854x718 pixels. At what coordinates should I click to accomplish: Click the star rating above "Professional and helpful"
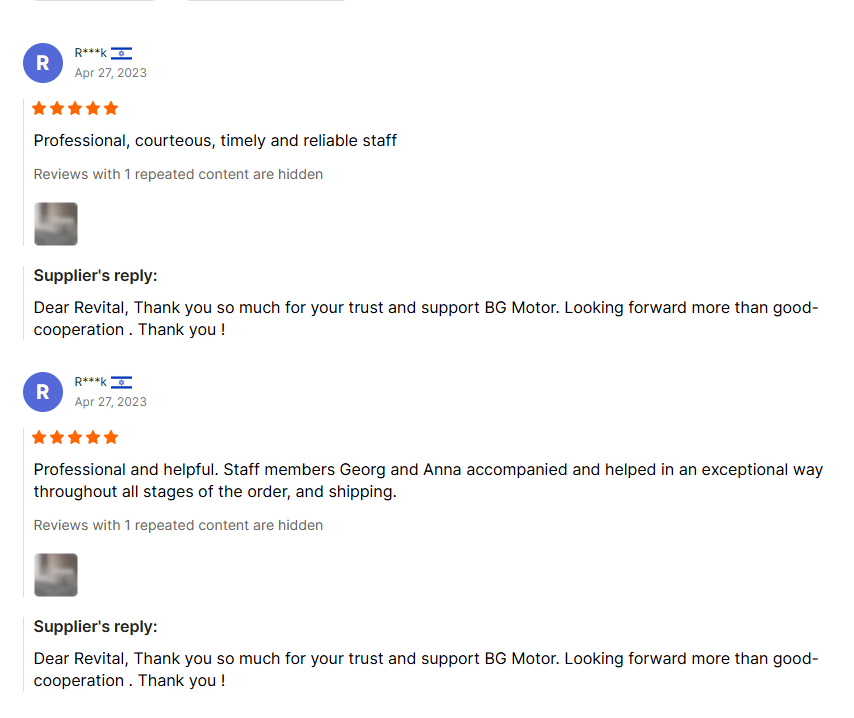coord(75,437)
